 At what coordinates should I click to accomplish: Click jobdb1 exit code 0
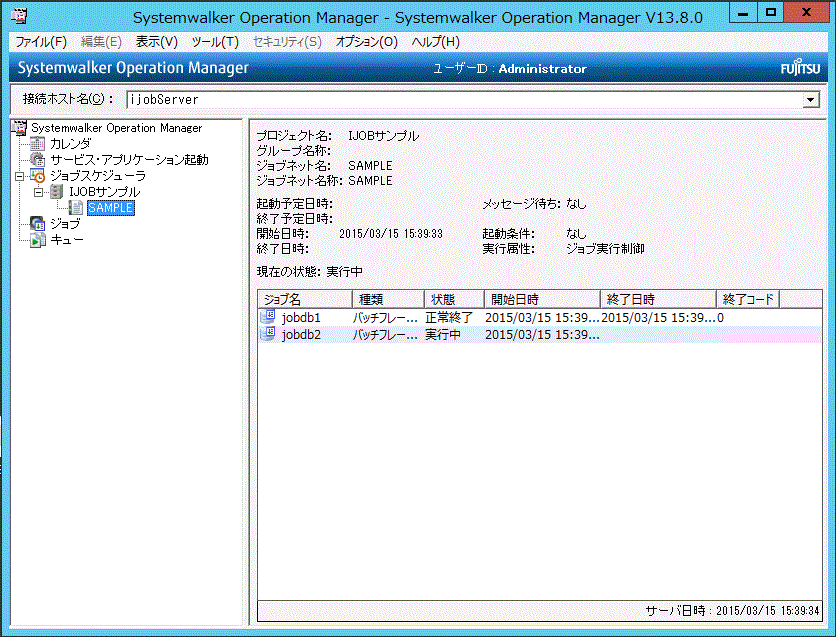720,317
